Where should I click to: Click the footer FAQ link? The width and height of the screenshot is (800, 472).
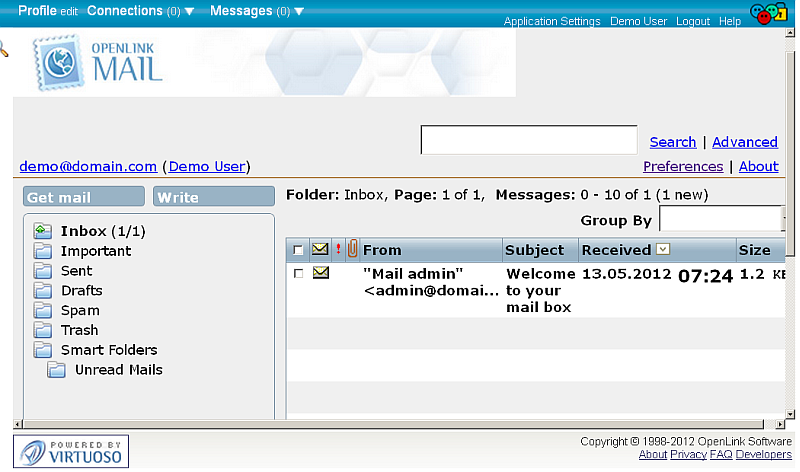[x=721, y=454]
